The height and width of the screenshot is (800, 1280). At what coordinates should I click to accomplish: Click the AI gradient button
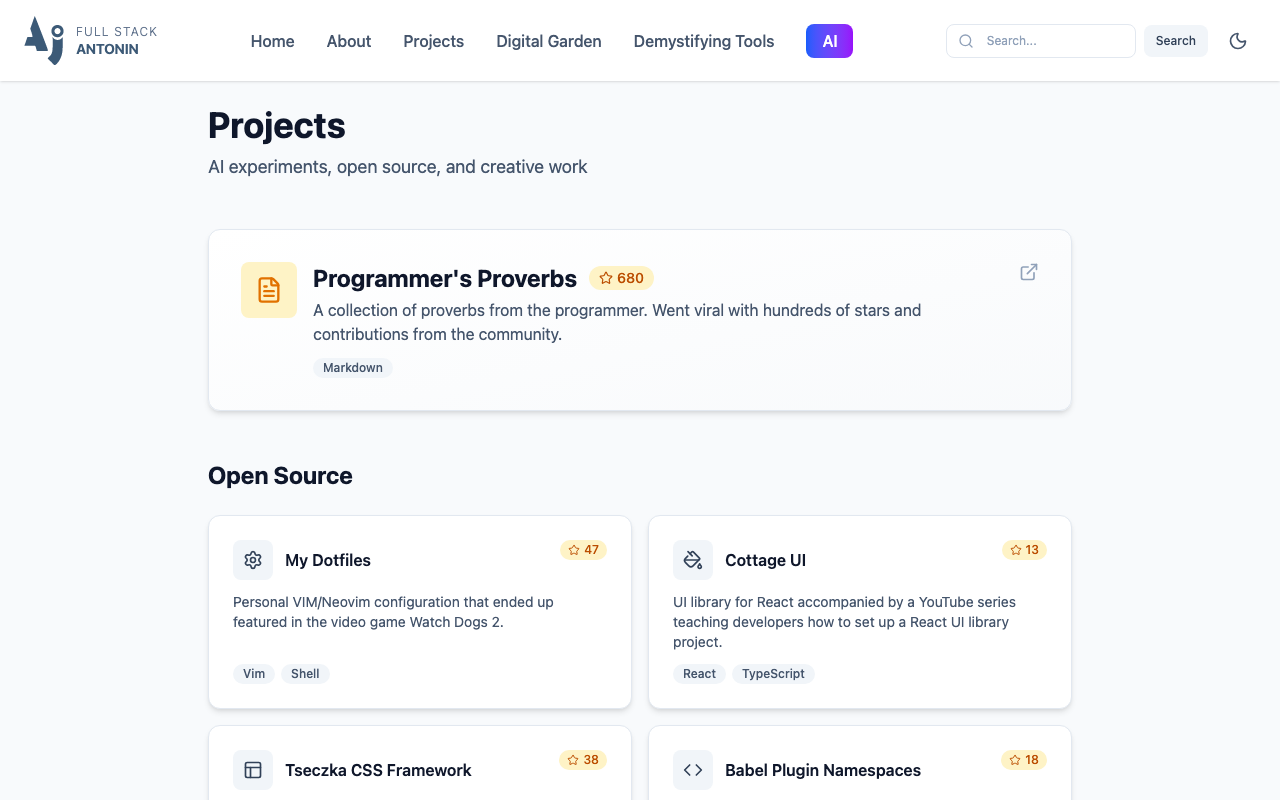coord(829,41)
